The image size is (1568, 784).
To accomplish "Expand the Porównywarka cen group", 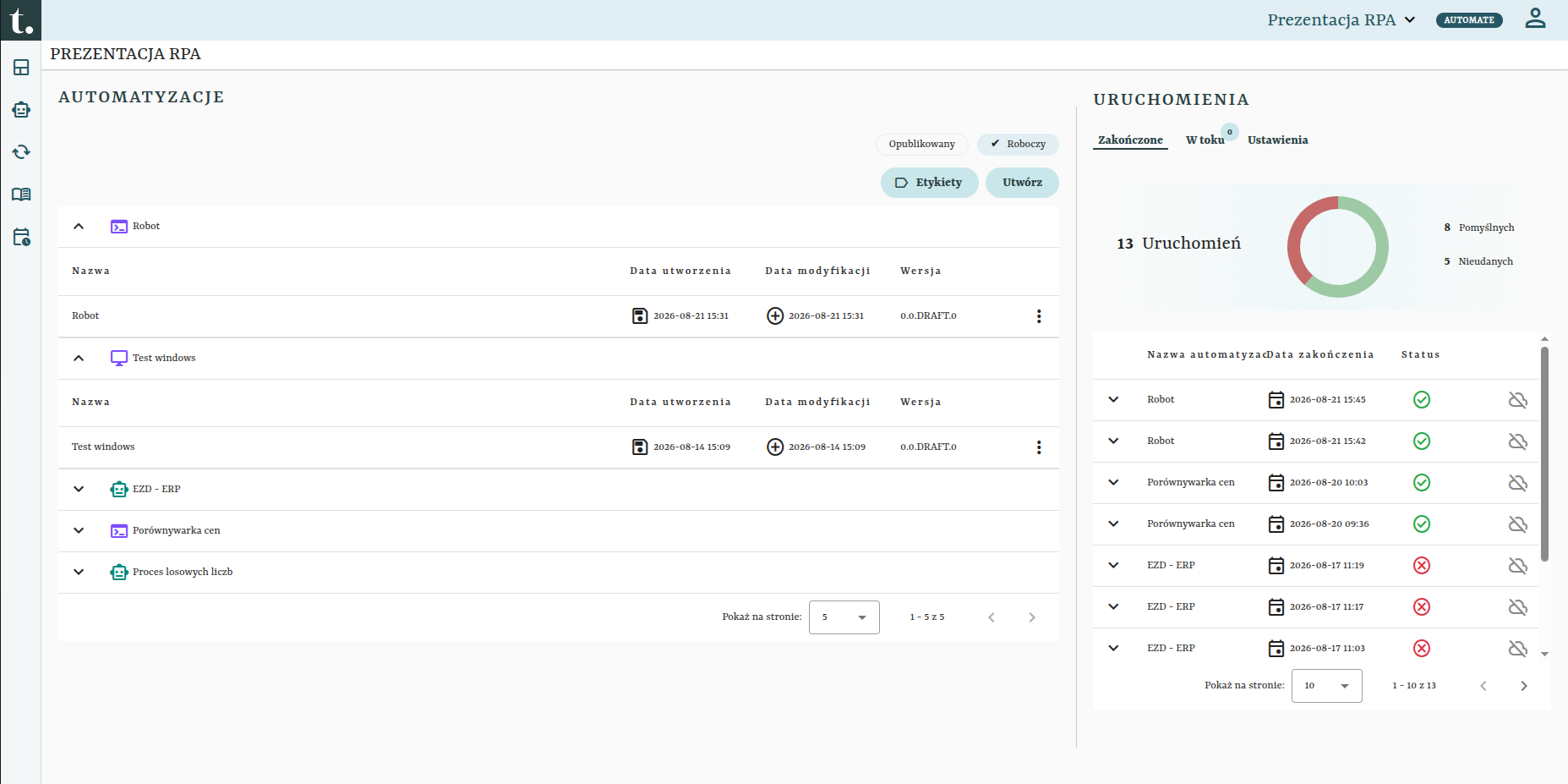I will click(79, 531).
